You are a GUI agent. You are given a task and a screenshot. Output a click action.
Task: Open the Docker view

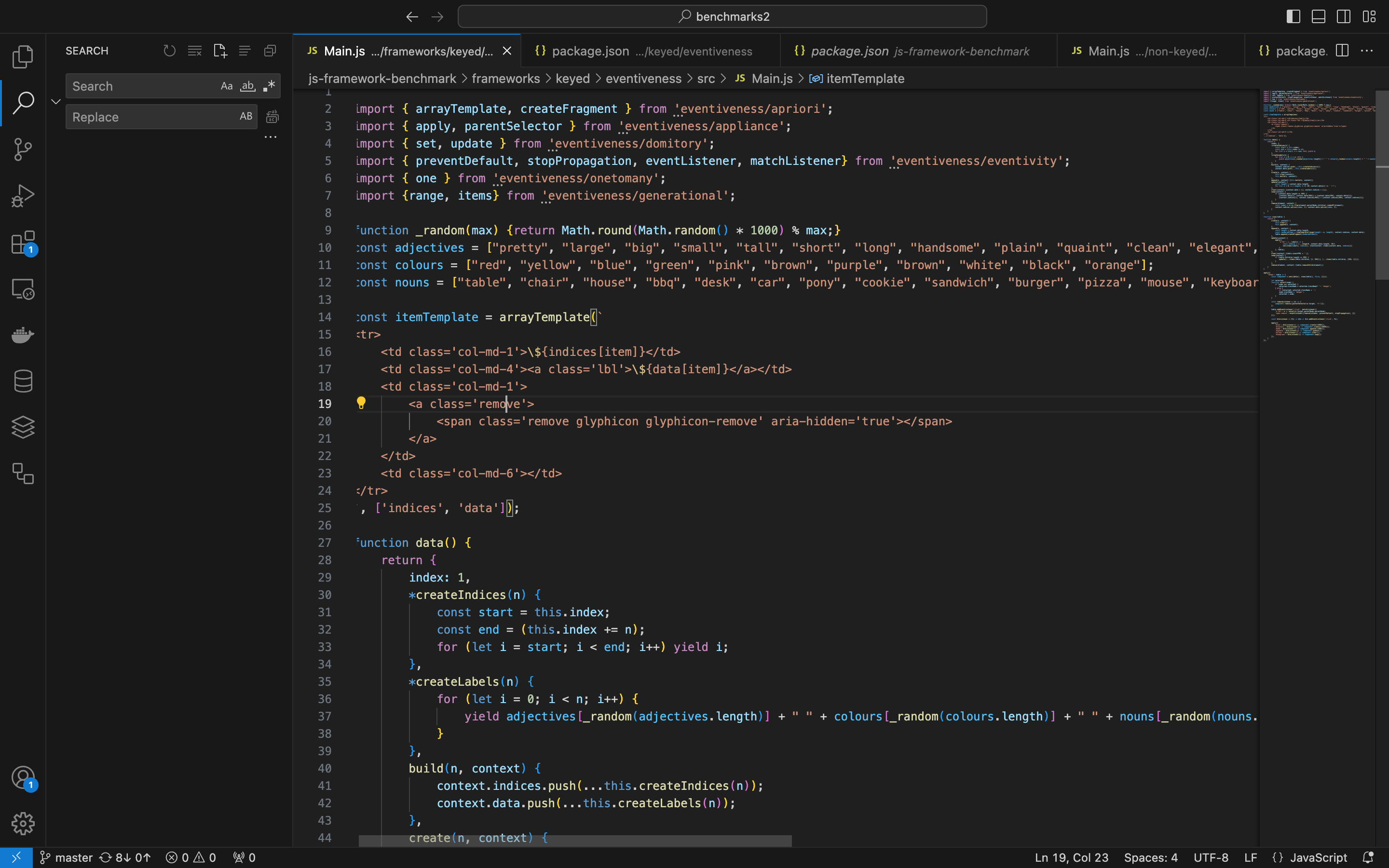pyautogui.click(x=23, y=335)
